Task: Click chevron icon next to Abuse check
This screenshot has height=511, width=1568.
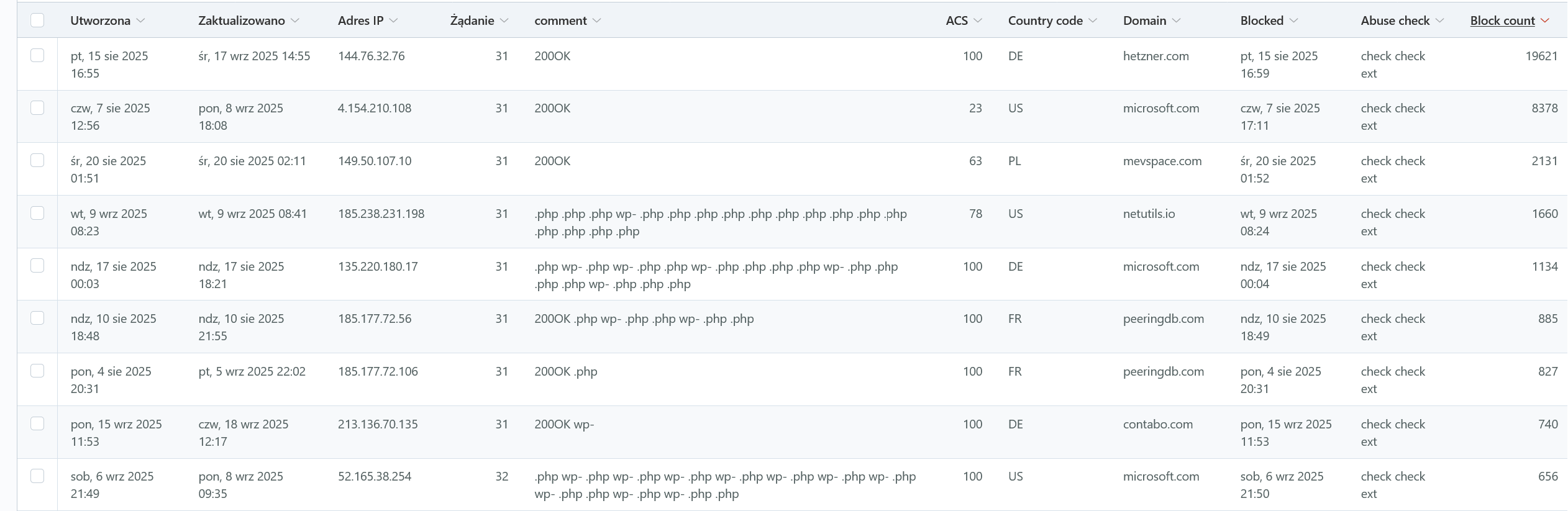Action: click(1440, 21)
